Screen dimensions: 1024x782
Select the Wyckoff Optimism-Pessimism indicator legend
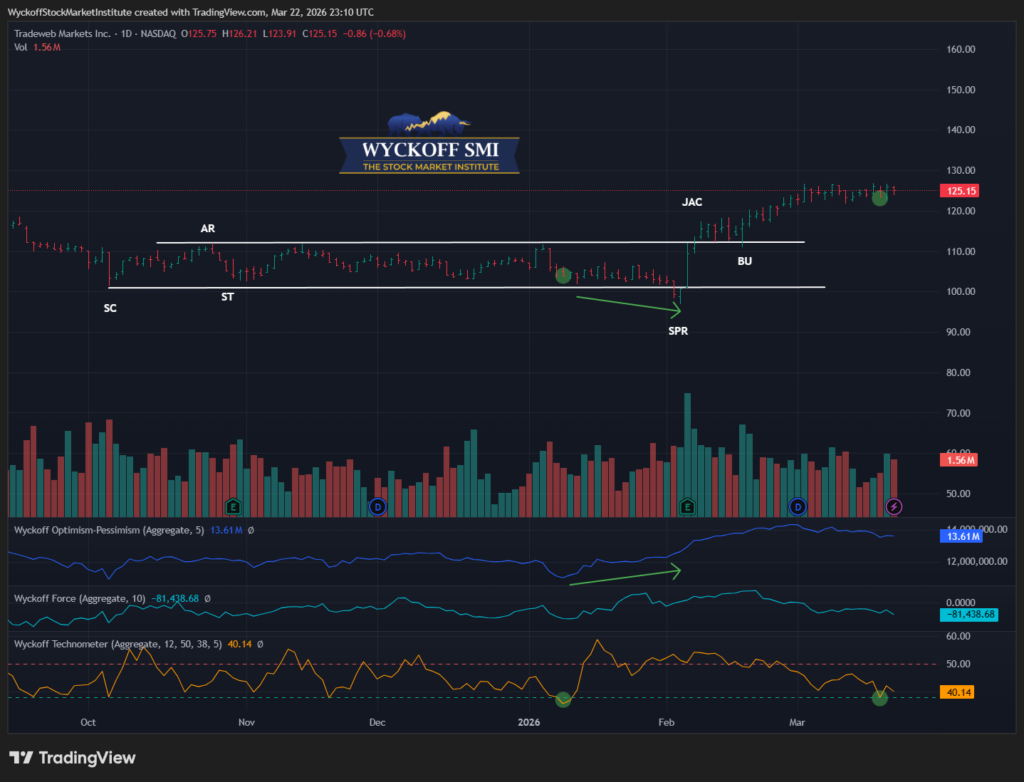coord(109,529)
